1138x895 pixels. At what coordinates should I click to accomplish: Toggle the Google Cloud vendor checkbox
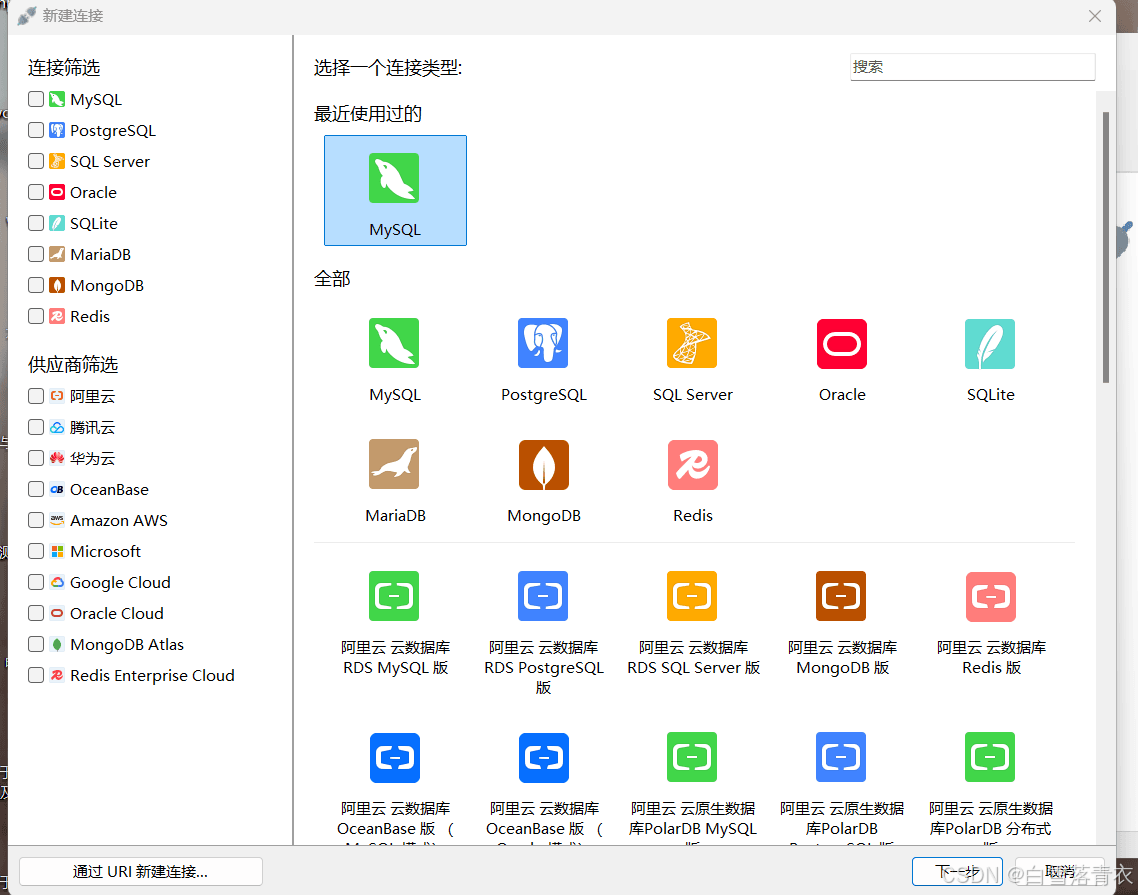click(36, 583)
